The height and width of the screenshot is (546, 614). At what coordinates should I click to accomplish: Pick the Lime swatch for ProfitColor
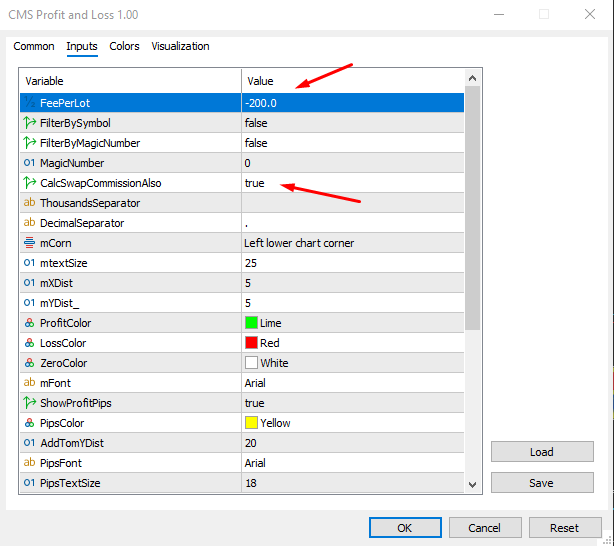251,323
